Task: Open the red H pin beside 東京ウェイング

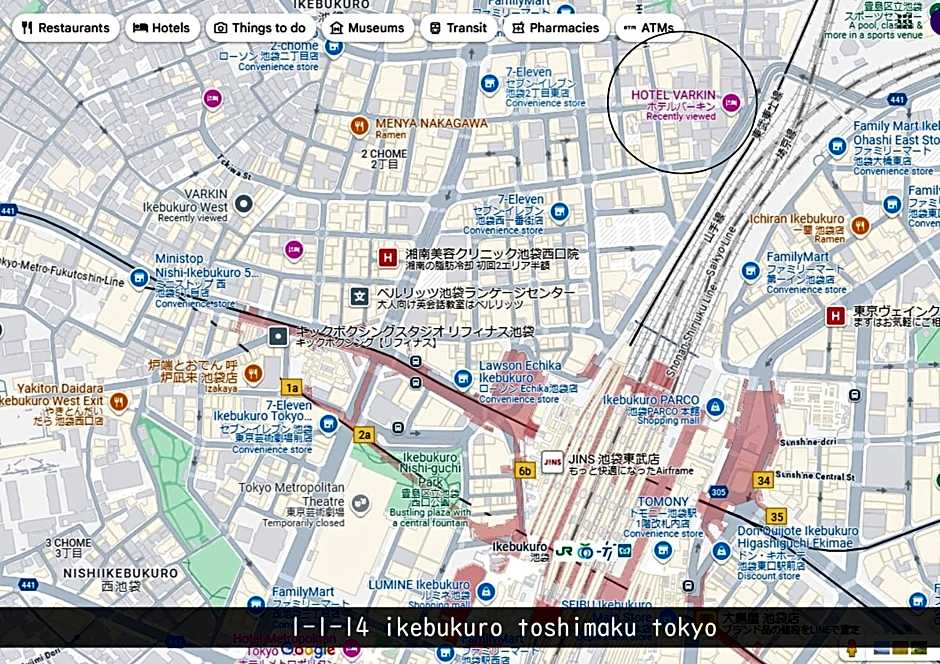Action: pos(836,316)
